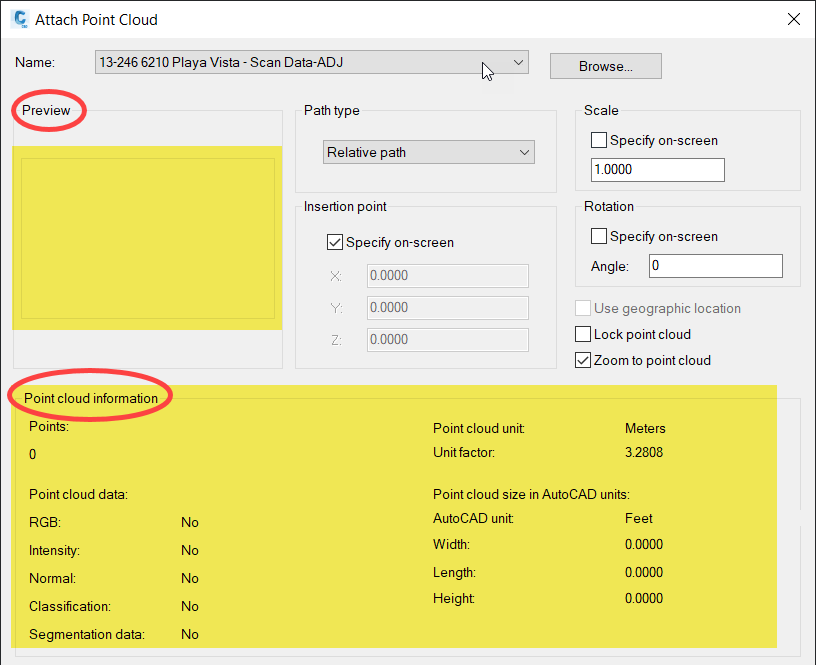
Task: Click inside the Scale value field
Action: (657, 170)
